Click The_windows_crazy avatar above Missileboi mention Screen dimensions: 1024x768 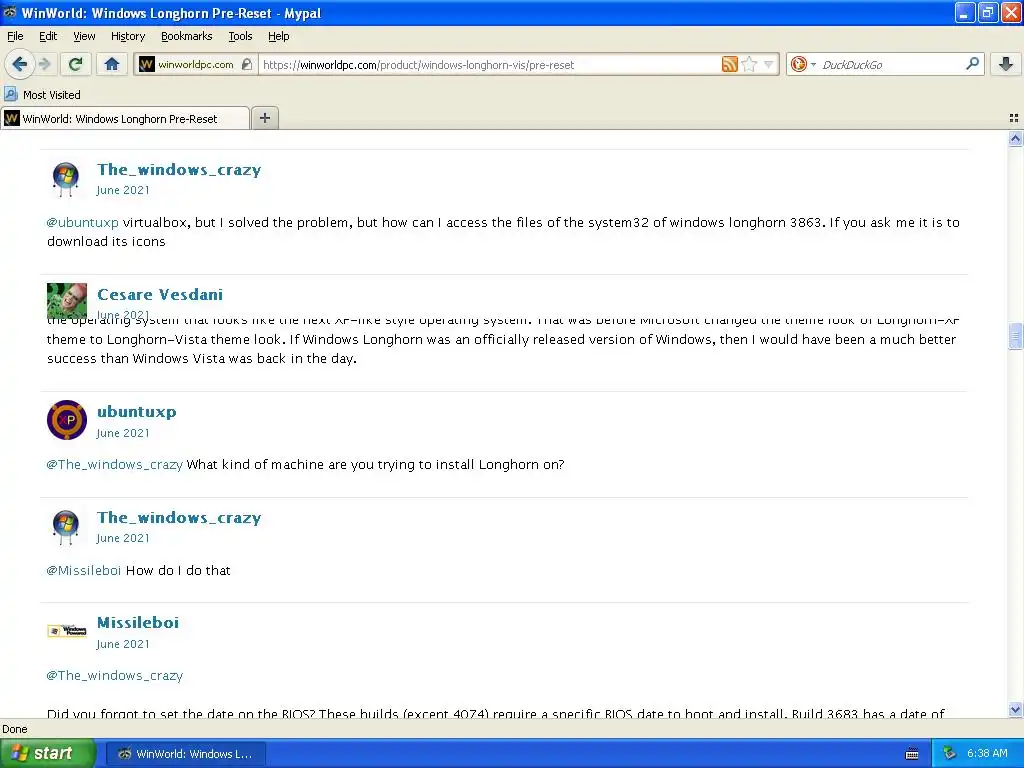click(x=66, y=527)
